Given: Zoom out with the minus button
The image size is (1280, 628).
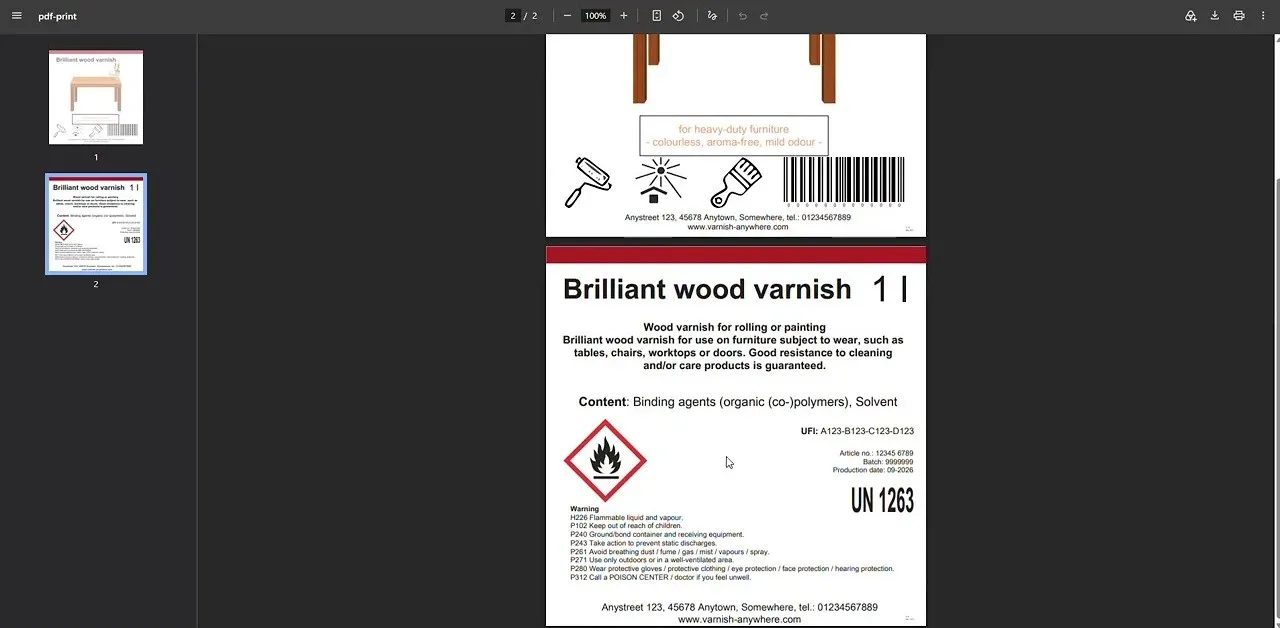Looking at the screenshot, I should coord(567,16).
